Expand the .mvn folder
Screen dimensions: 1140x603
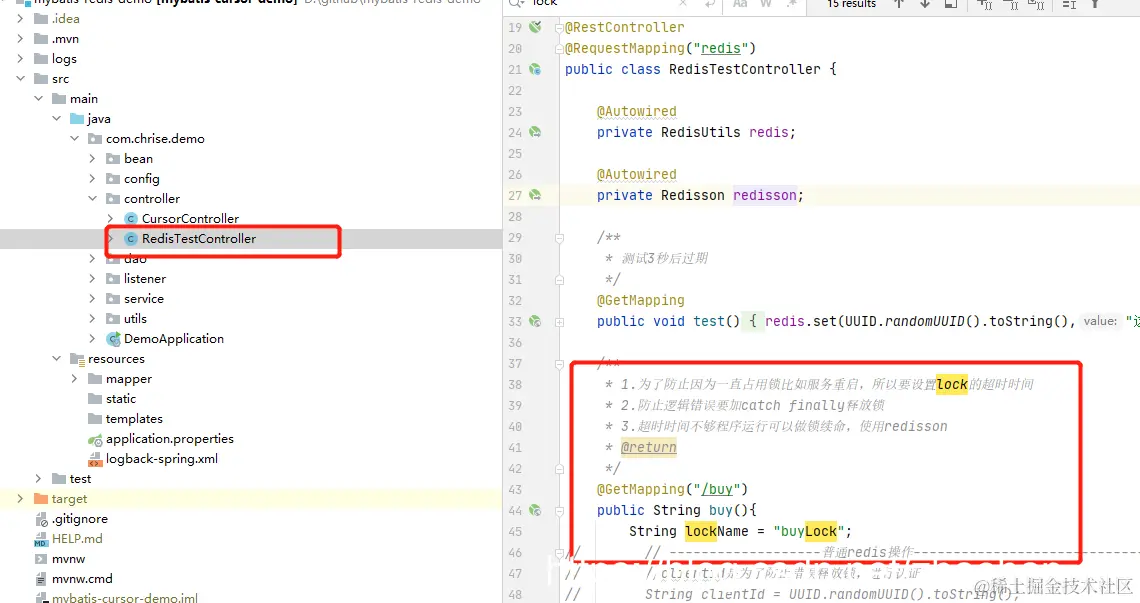click(x=20, y=39)
